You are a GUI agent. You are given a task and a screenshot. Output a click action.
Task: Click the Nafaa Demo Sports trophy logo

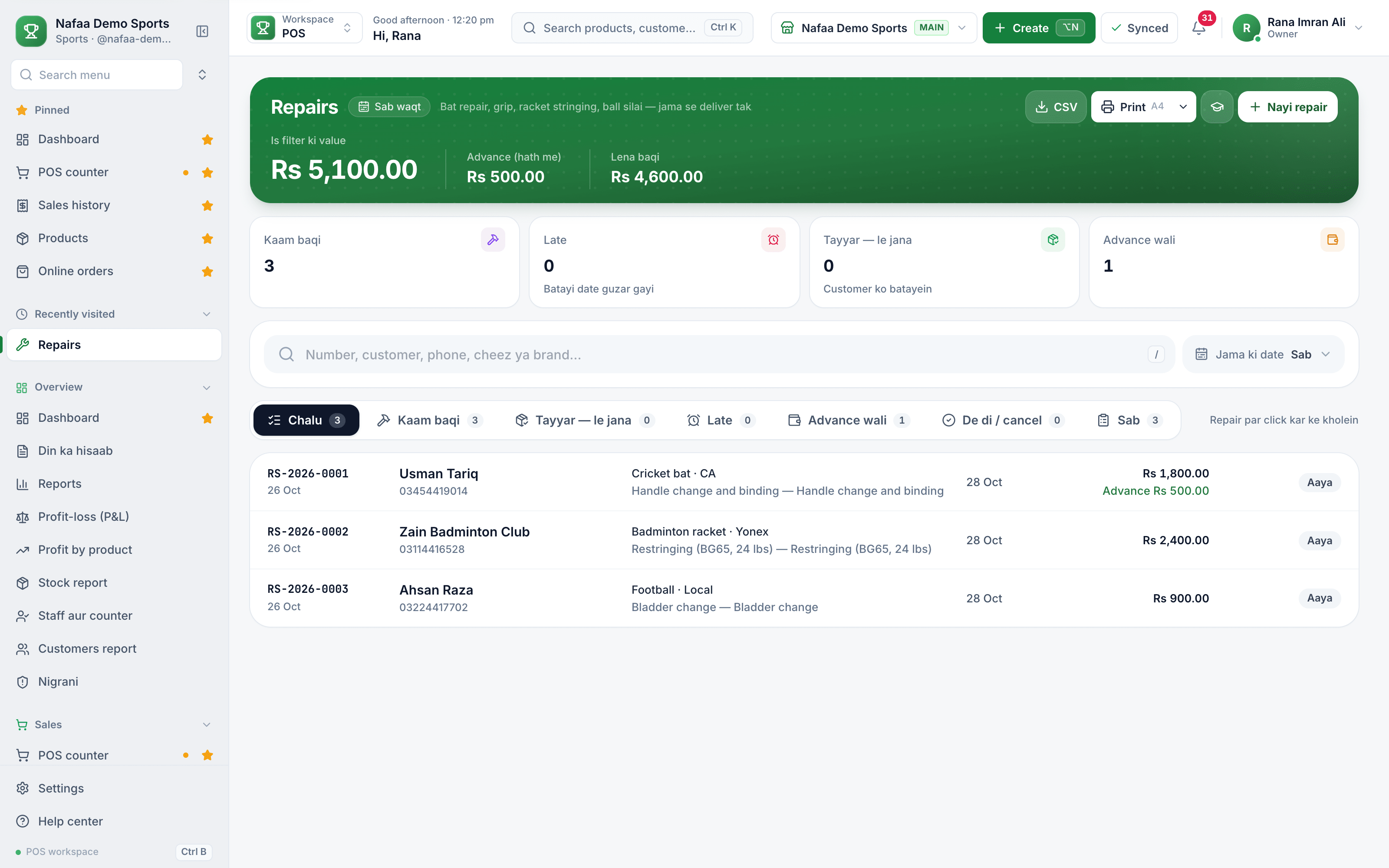pyautogui.click(x=31, y=31)
